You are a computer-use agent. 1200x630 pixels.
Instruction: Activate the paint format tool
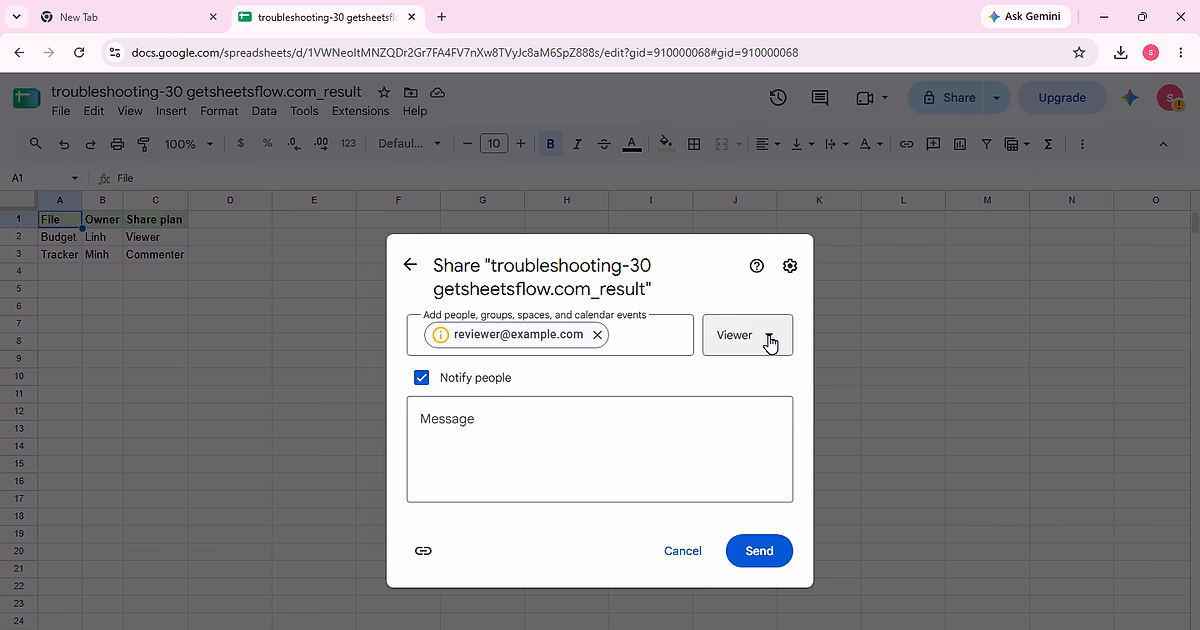143,144
